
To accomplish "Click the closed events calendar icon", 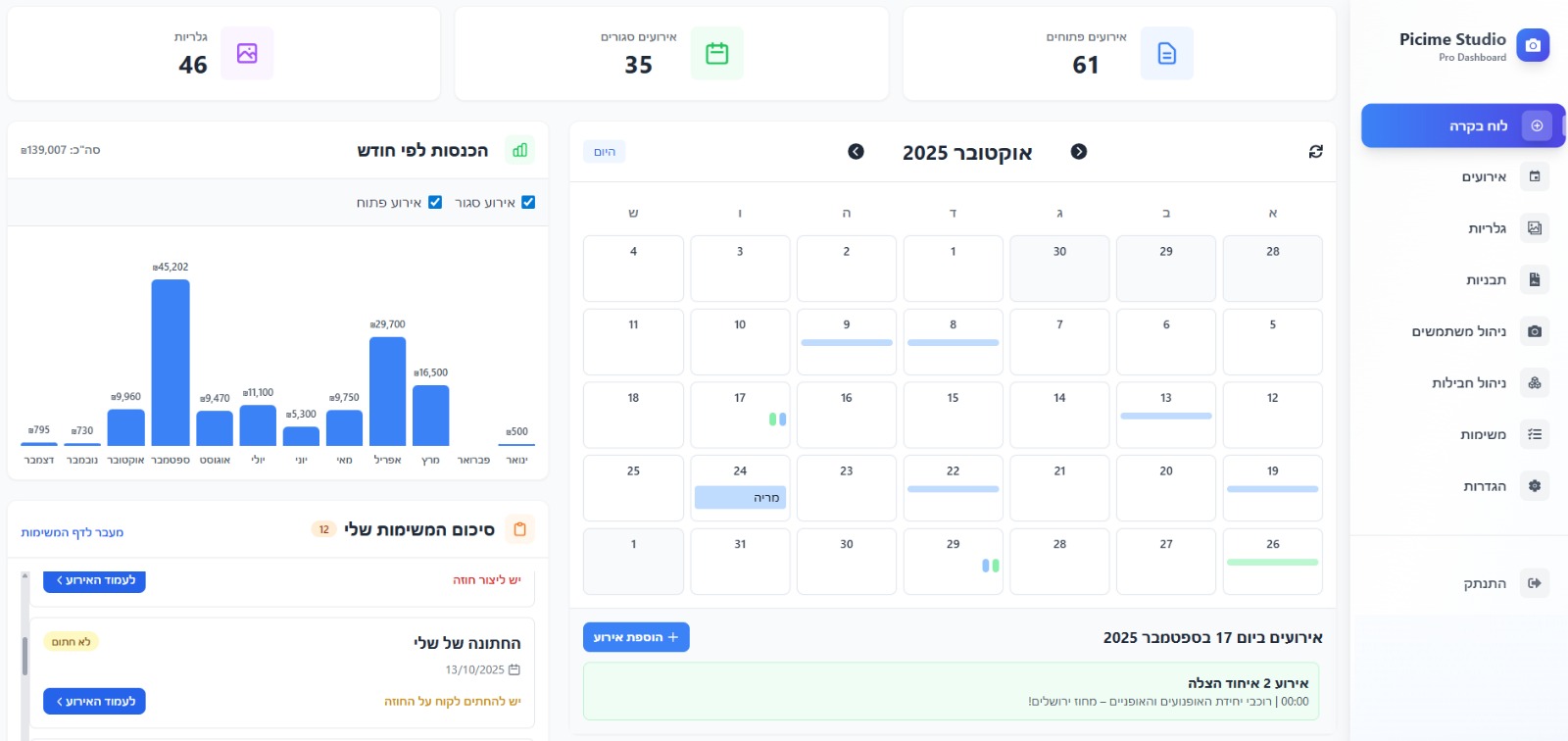I will [x=716, y=53].
